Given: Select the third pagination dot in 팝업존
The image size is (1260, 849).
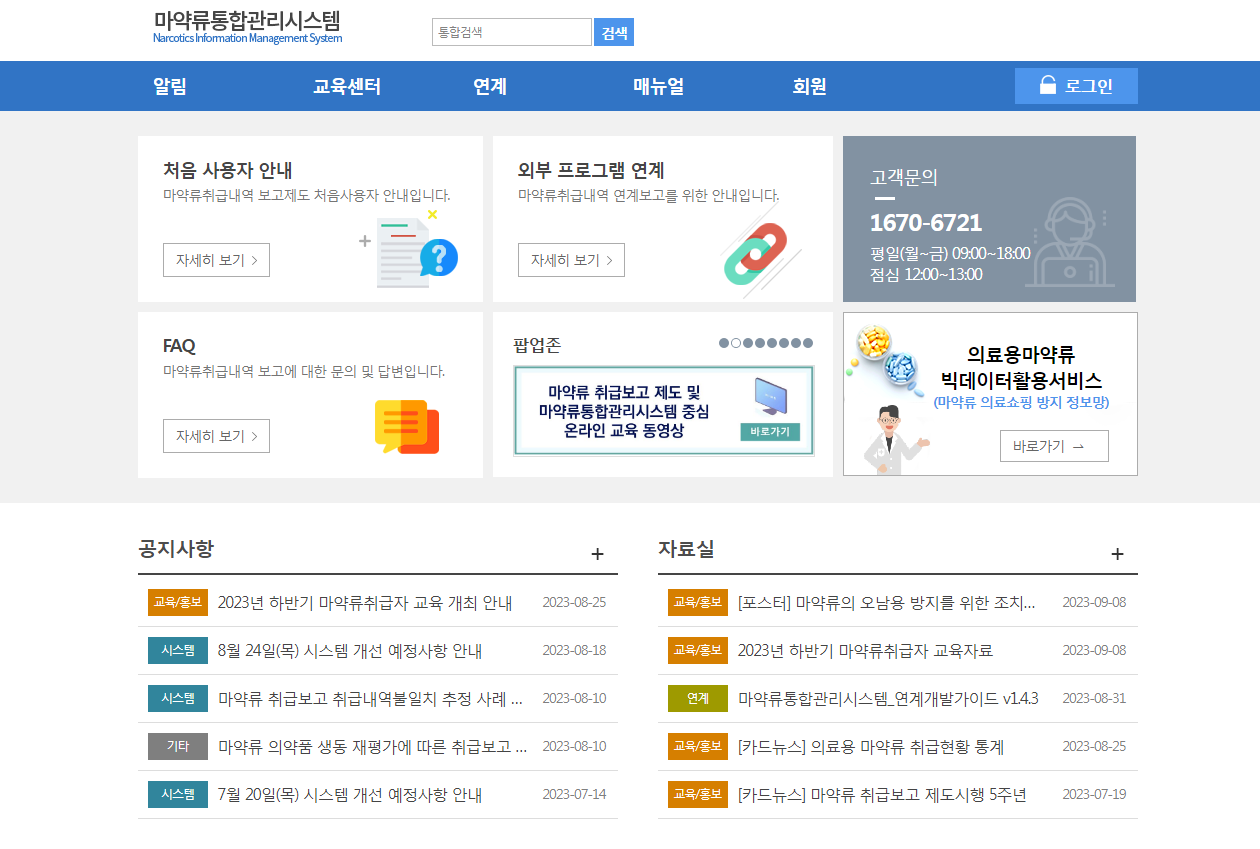Looking at the screenshot, I should 748,343.
